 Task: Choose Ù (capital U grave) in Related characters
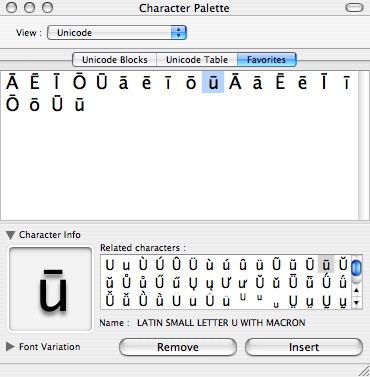143,264
